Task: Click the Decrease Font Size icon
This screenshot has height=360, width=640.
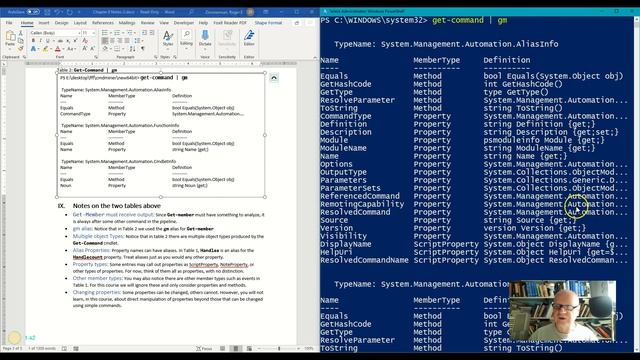Action: (93, 49)
